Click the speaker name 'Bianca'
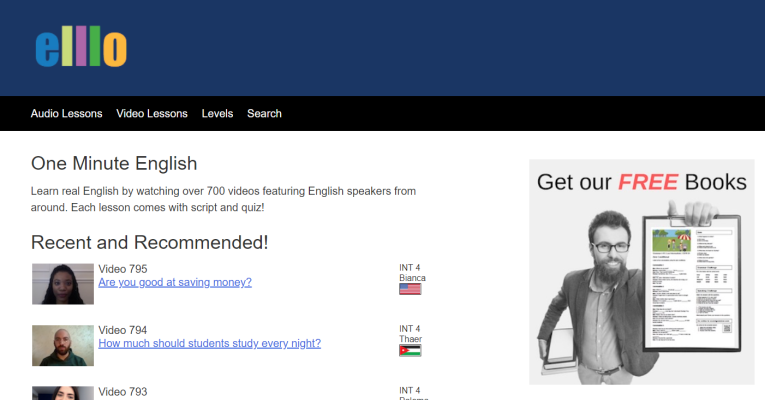Screen dimensions: 765x400 (412, 278)
